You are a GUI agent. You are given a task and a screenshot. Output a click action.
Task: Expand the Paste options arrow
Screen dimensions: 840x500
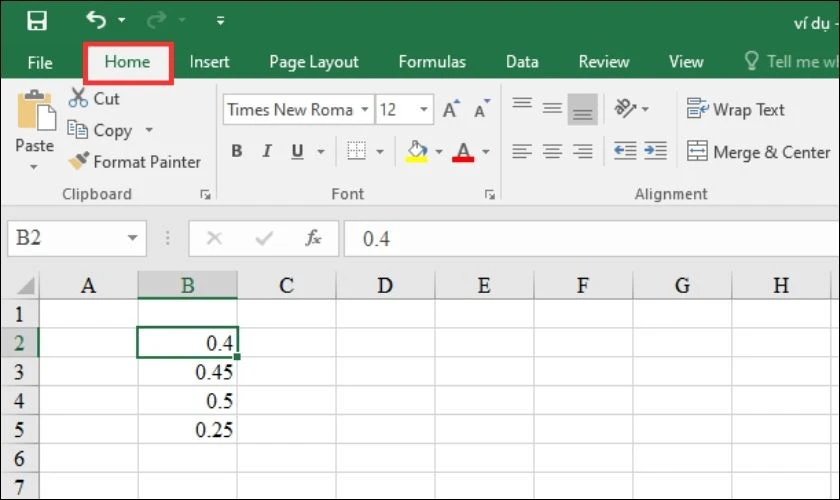coord(34,167)
